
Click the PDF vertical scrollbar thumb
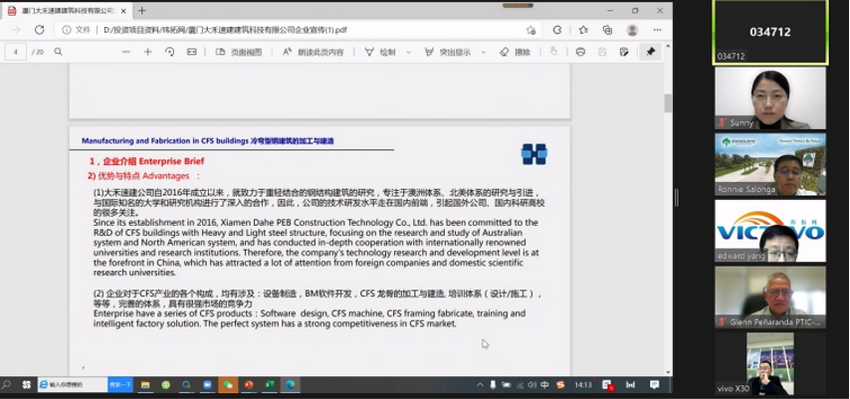(x=668, y=103)
